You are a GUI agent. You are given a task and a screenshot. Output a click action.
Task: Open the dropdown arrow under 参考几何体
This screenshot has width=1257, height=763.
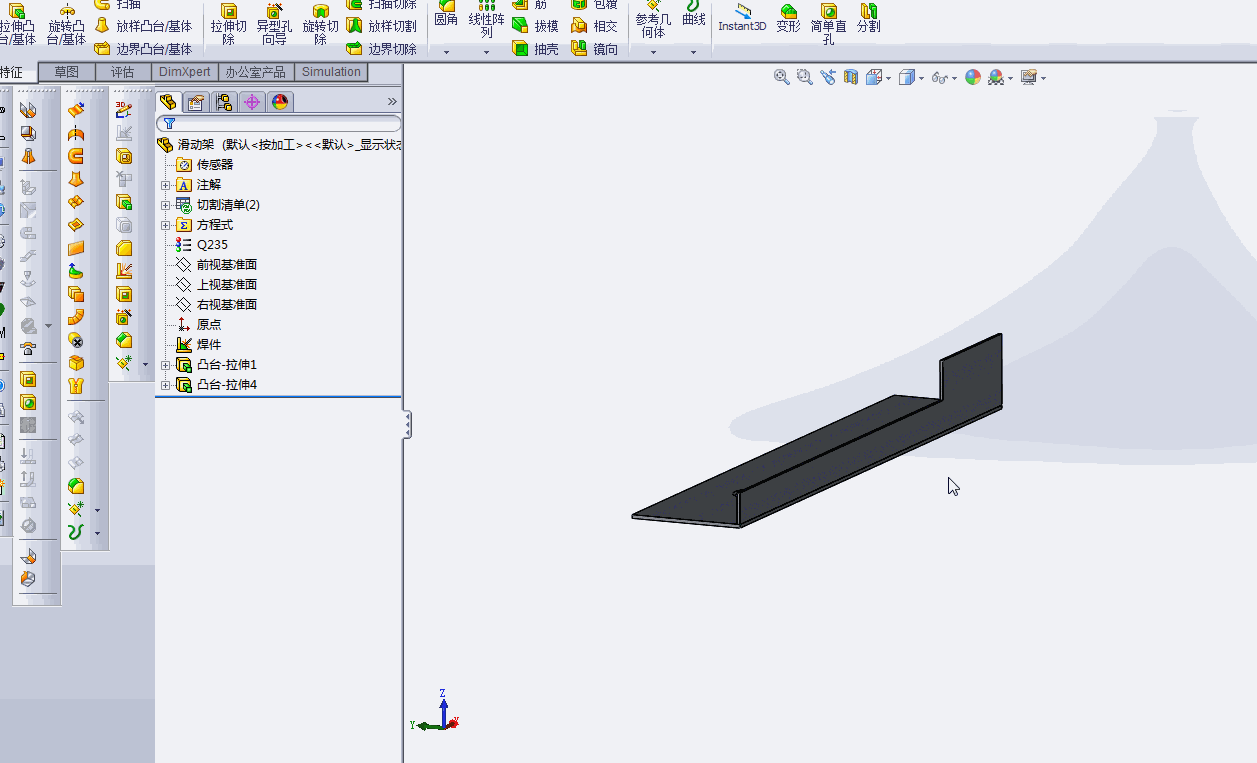(x=653, y=51)
